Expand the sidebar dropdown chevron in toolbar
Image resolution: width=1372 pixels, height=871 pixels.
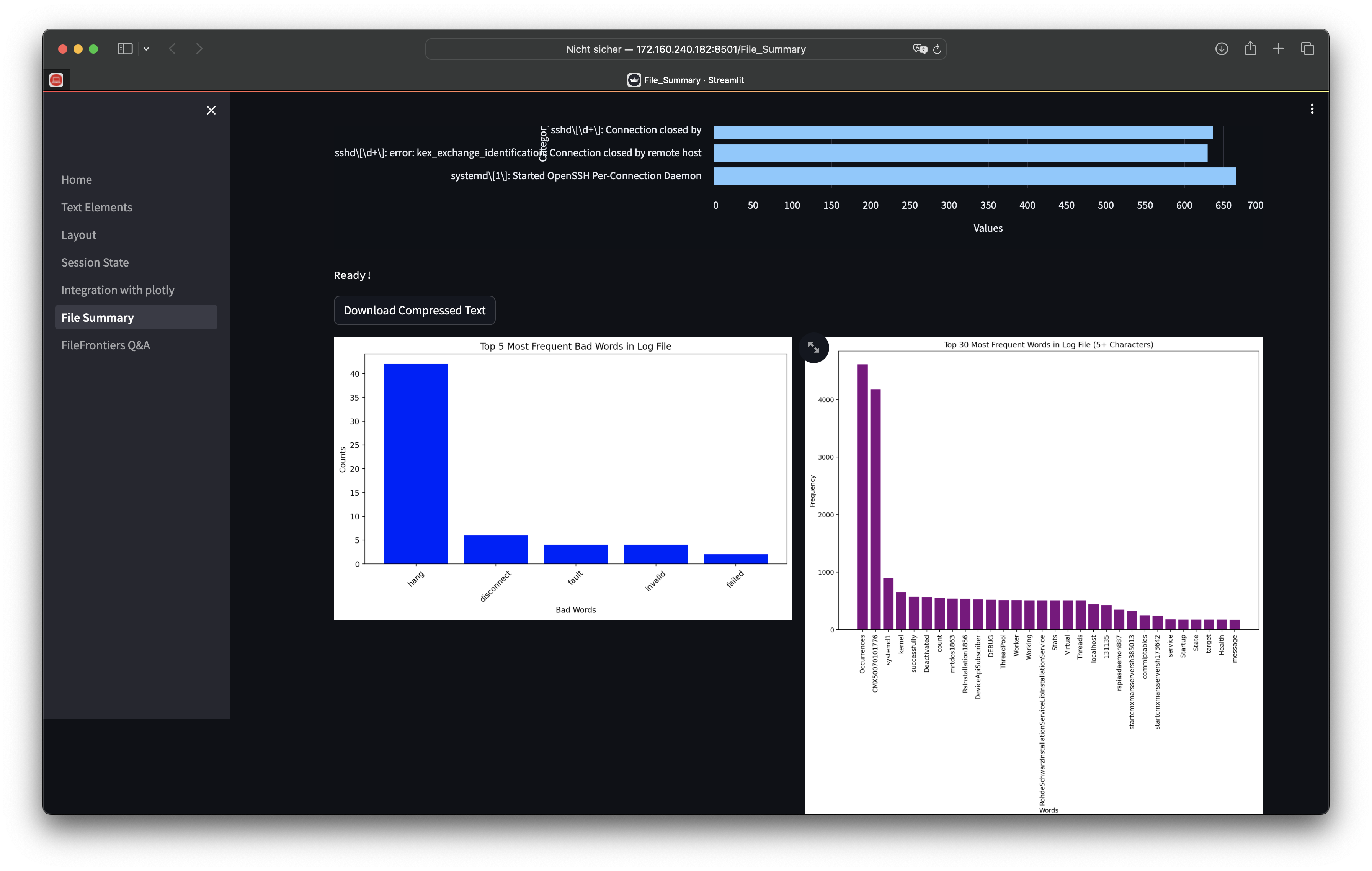(147, 49)
